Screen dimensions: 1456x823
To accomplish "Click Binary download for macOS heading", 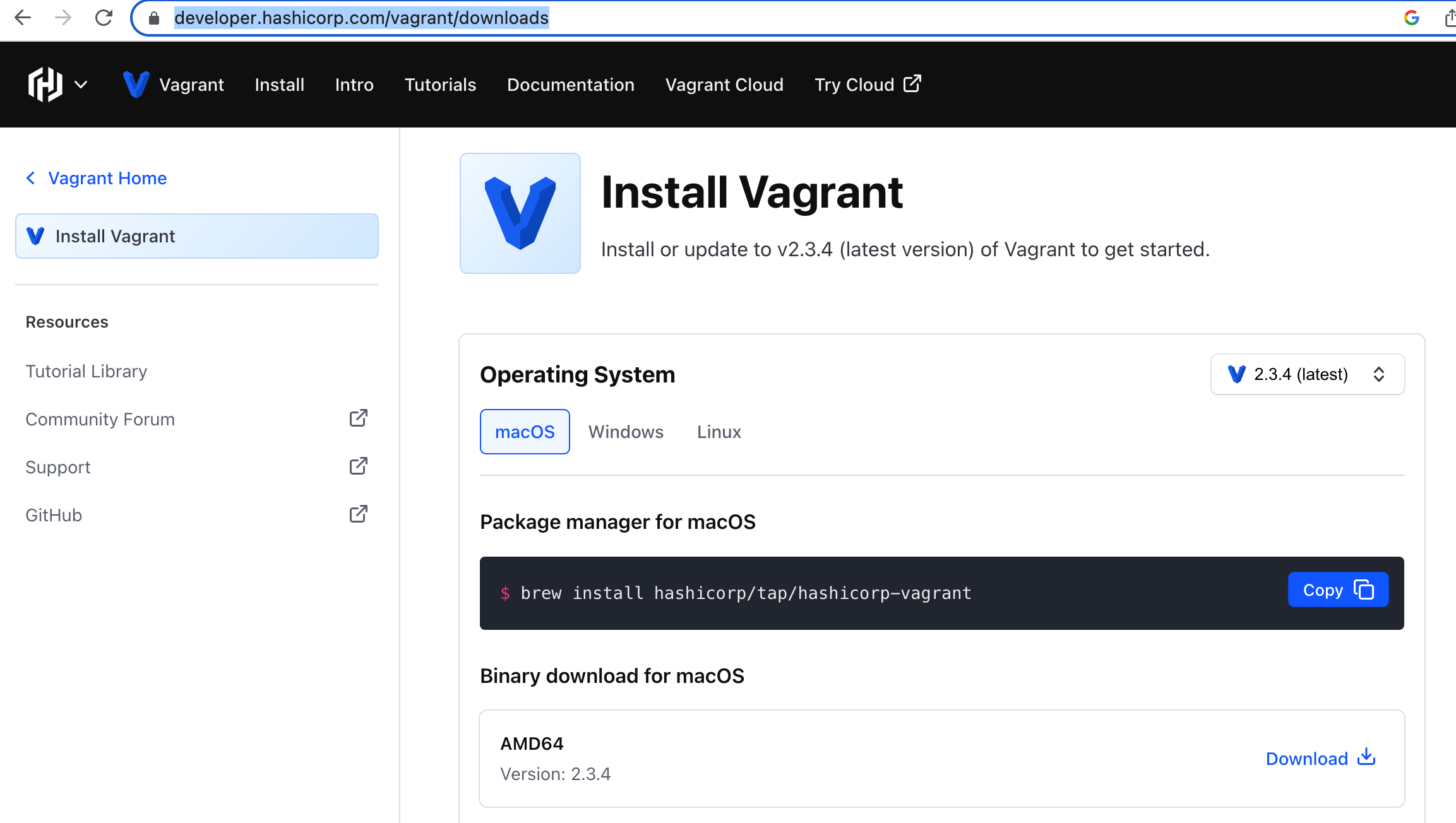I will 612,676.
